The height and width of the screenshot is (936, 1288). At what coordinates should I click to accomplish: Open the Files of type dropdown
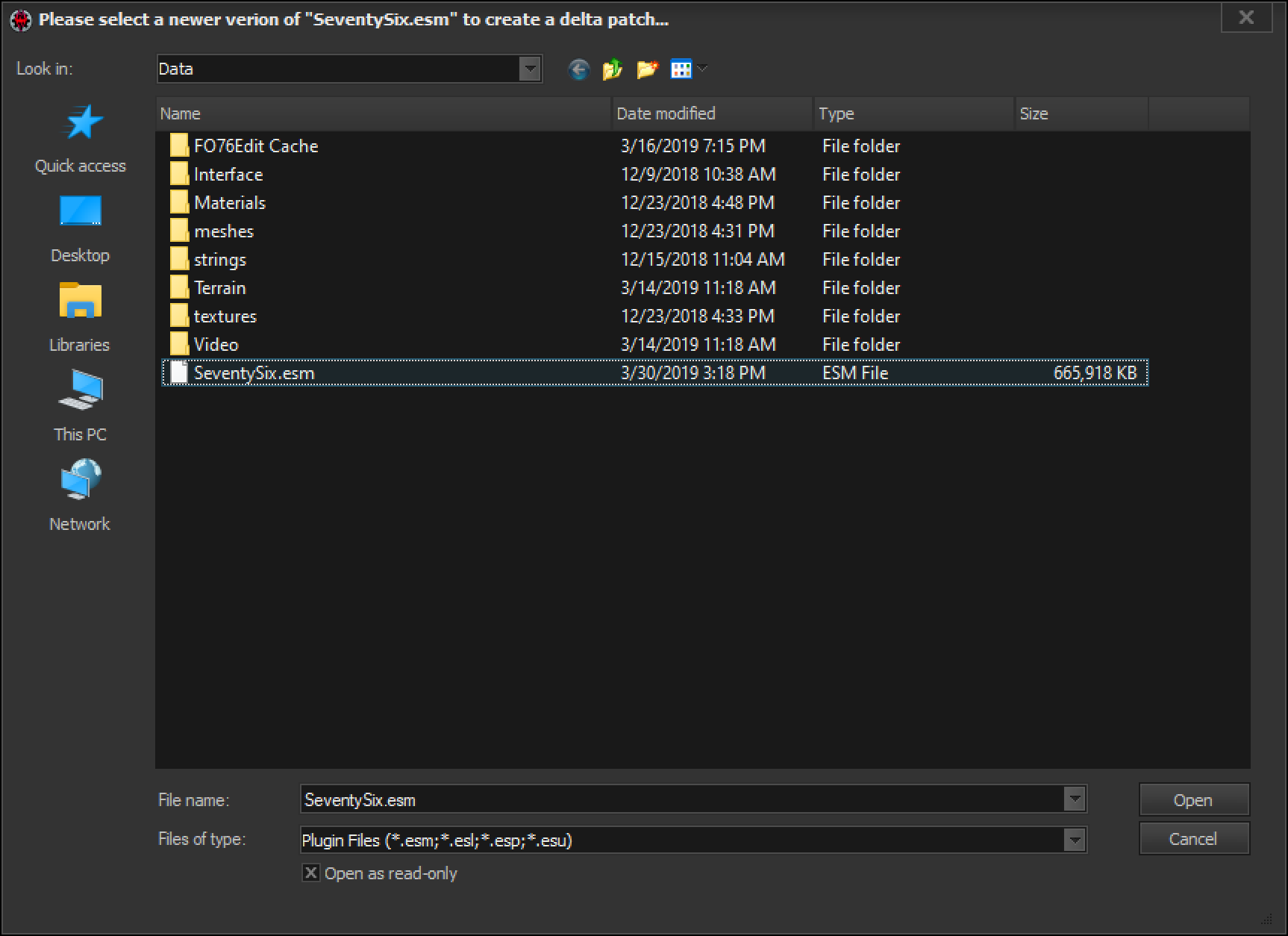(1075, 840)
